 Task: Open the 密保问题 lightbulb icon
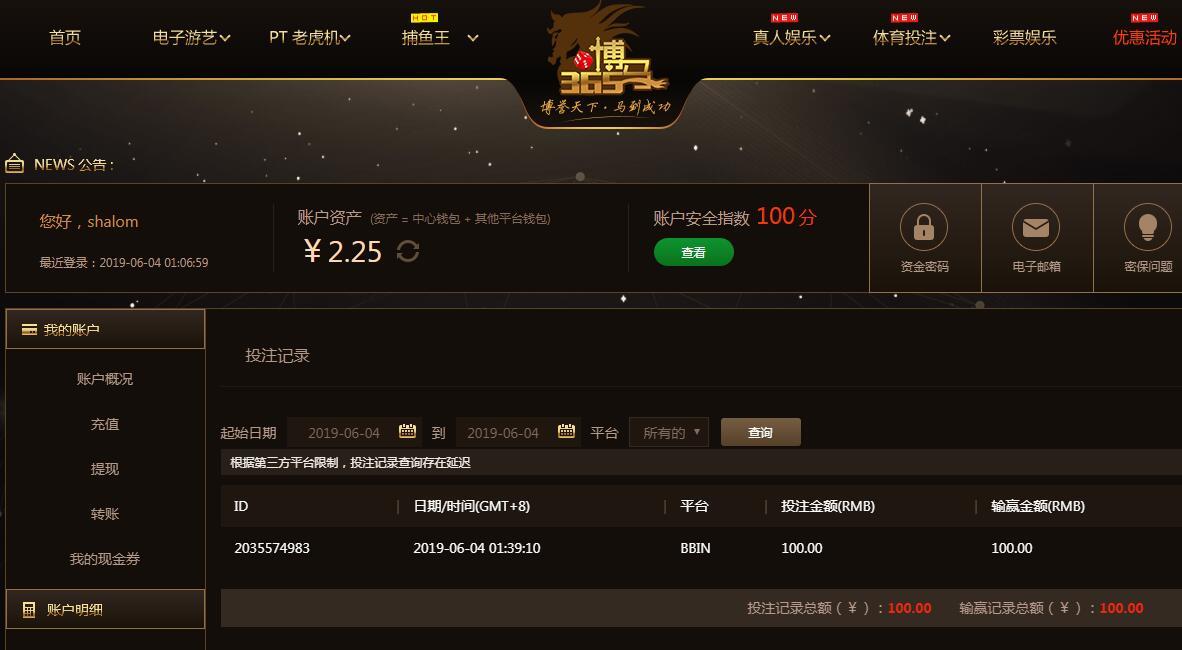[1147, 227]
